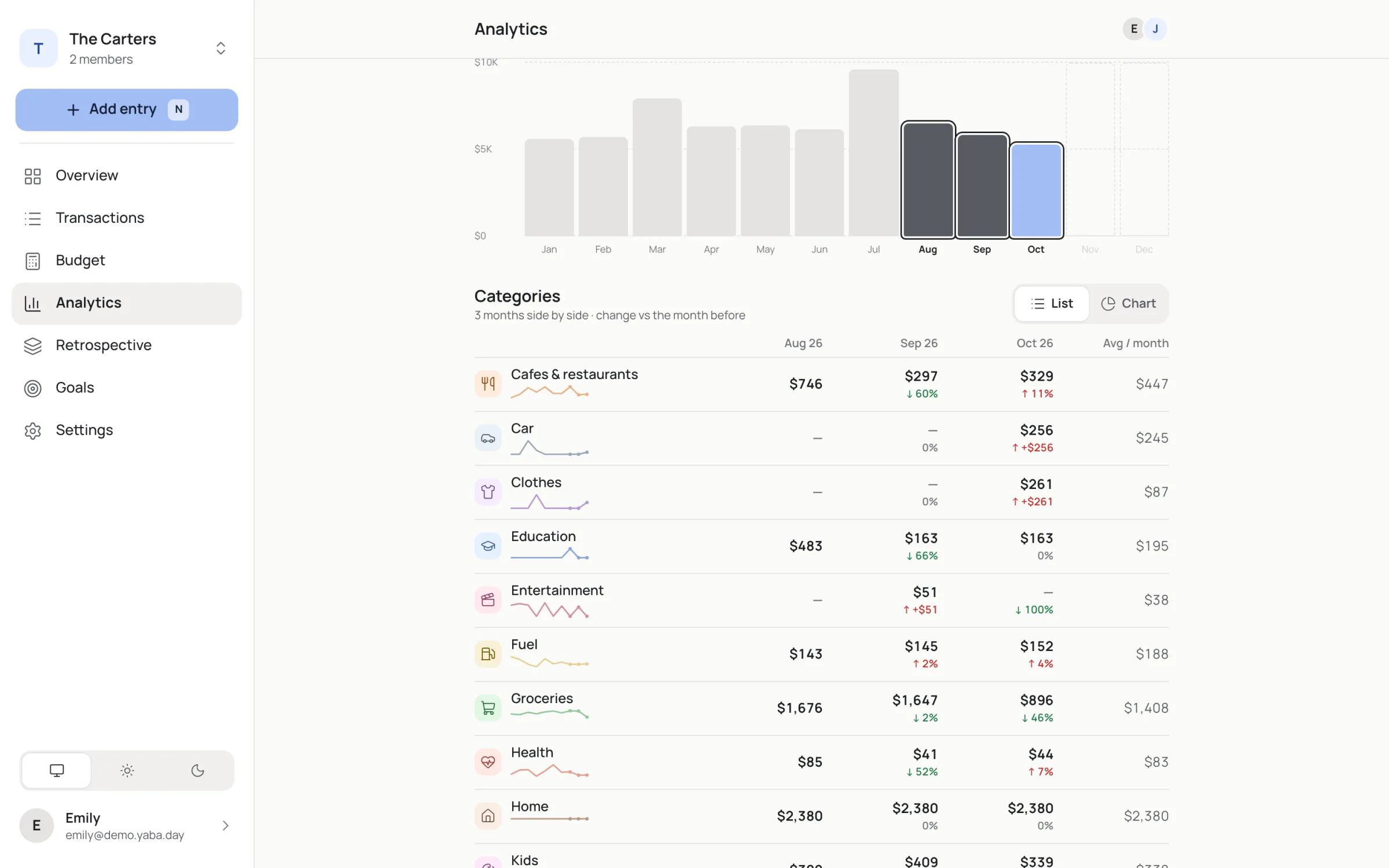The image size is (1389, 868).
Task: Click the Kids category row name
Action: point(524,860)
